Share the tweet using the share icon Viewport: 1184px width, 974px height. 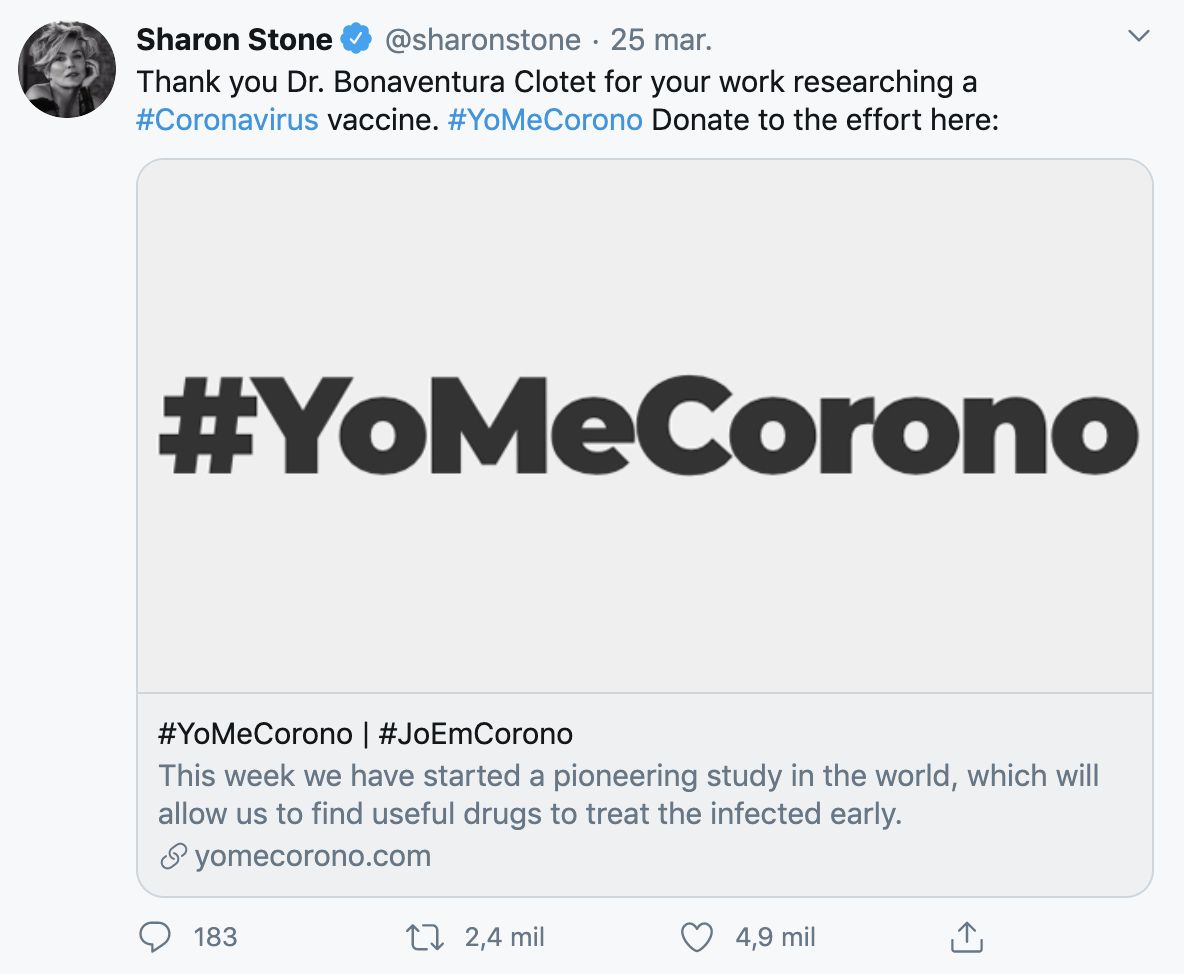[966, 936]
